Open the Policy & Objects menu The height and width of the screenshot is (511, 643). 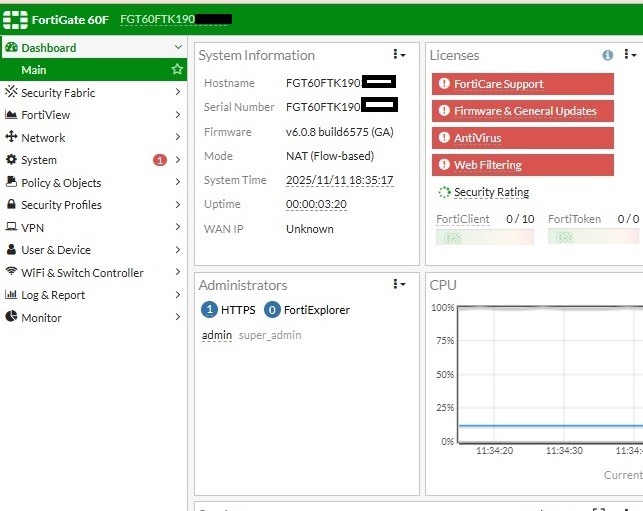coord(93,182)
